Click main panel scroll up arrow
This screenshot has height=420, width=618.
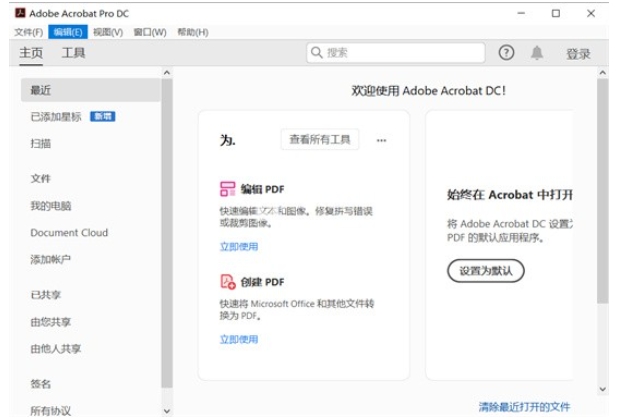click(x=602, y=72)
